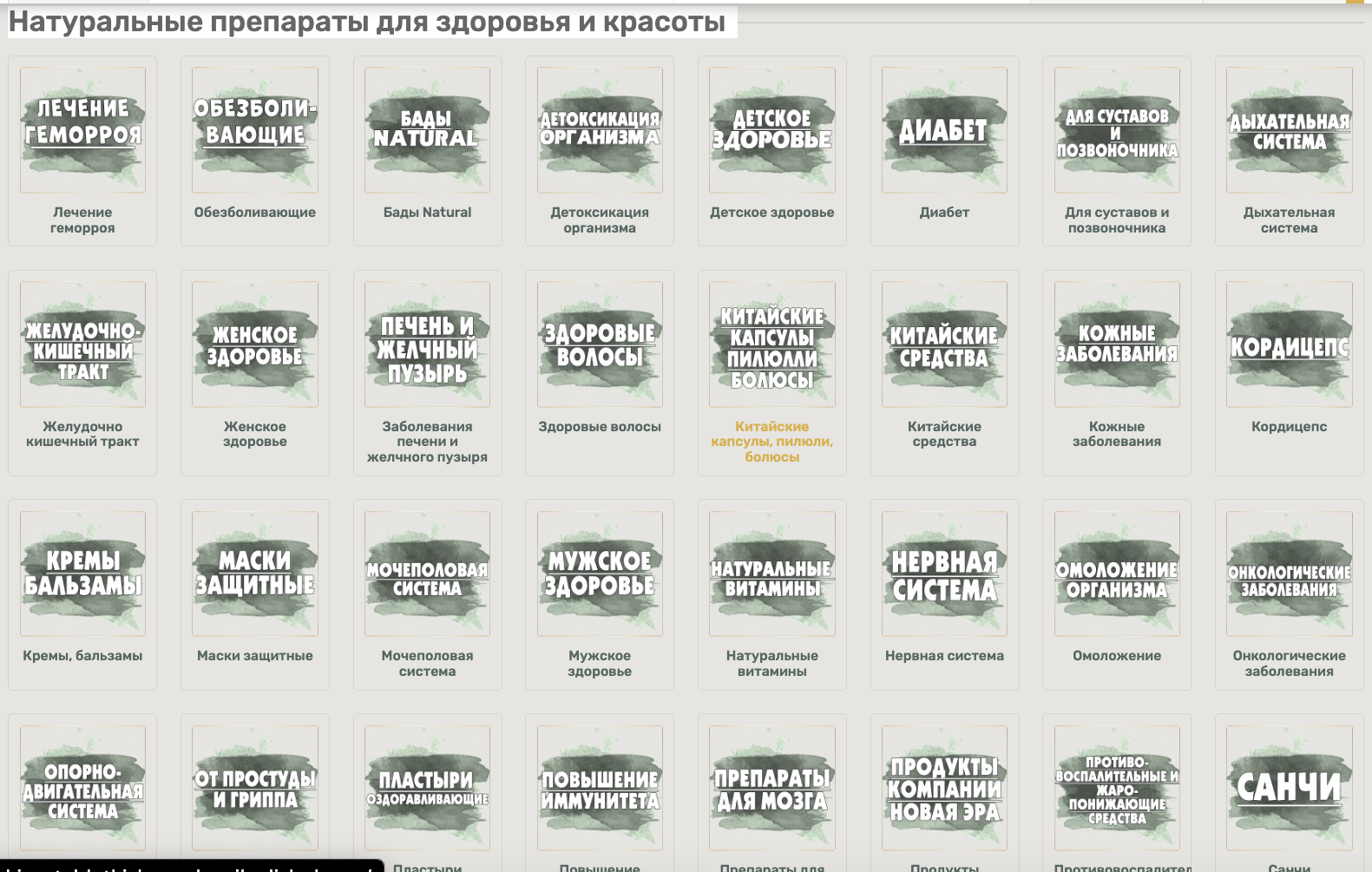Image resolution: width=1372 pixels, height=872 pixels.
Task: Open the Кордицепс category tile image
Action: click(1289, 344)
